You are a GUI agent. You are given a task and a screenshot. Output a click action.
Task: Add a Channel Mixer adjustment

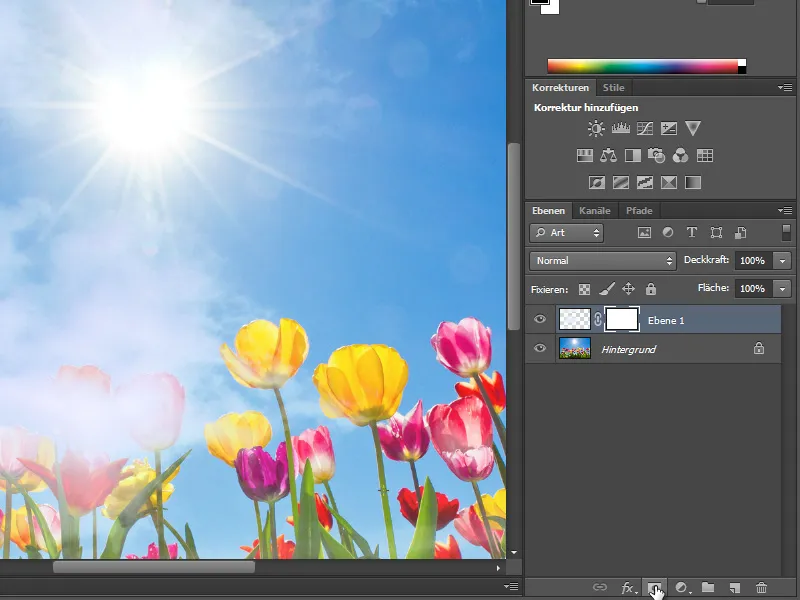click(x=680, y=155)
